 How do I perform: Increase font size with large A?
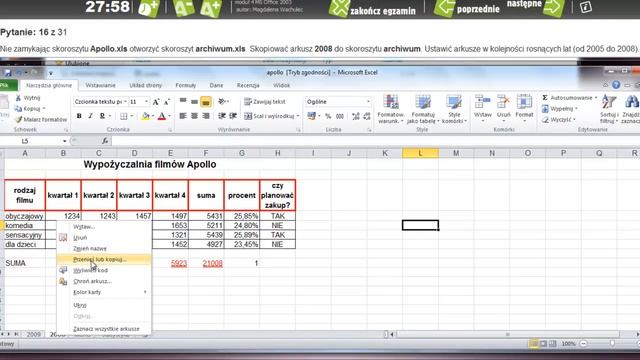coord(156,102)
